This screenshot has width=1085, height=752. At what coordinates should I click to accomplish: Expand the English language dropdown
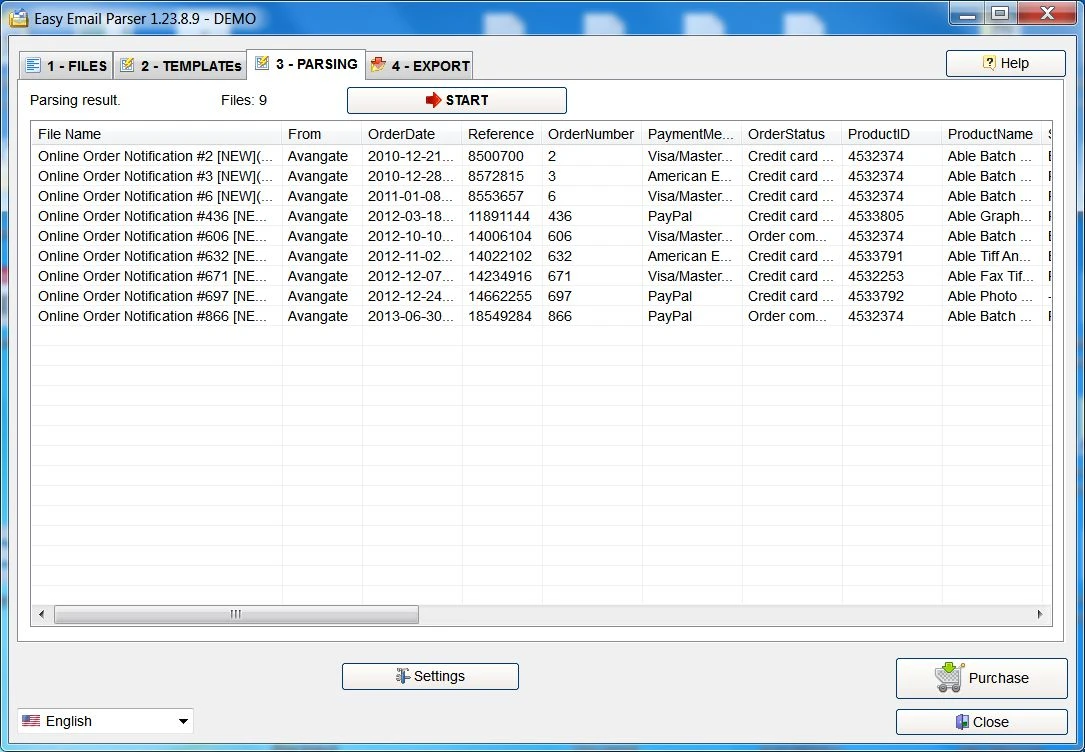pyautogui.click(x=183, y=721)
